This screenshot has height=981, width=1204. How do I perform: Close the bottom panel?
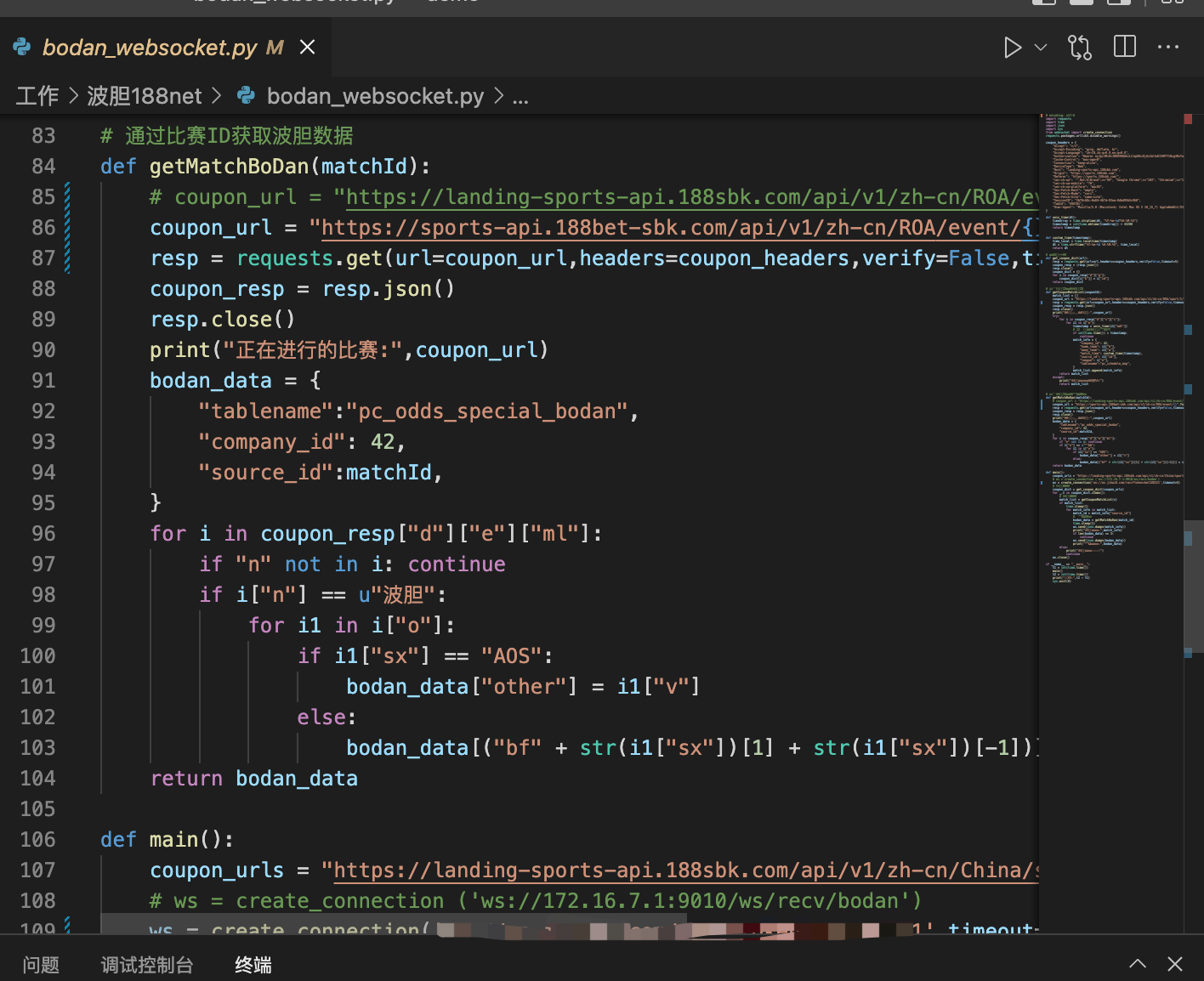click(1175, 964)
